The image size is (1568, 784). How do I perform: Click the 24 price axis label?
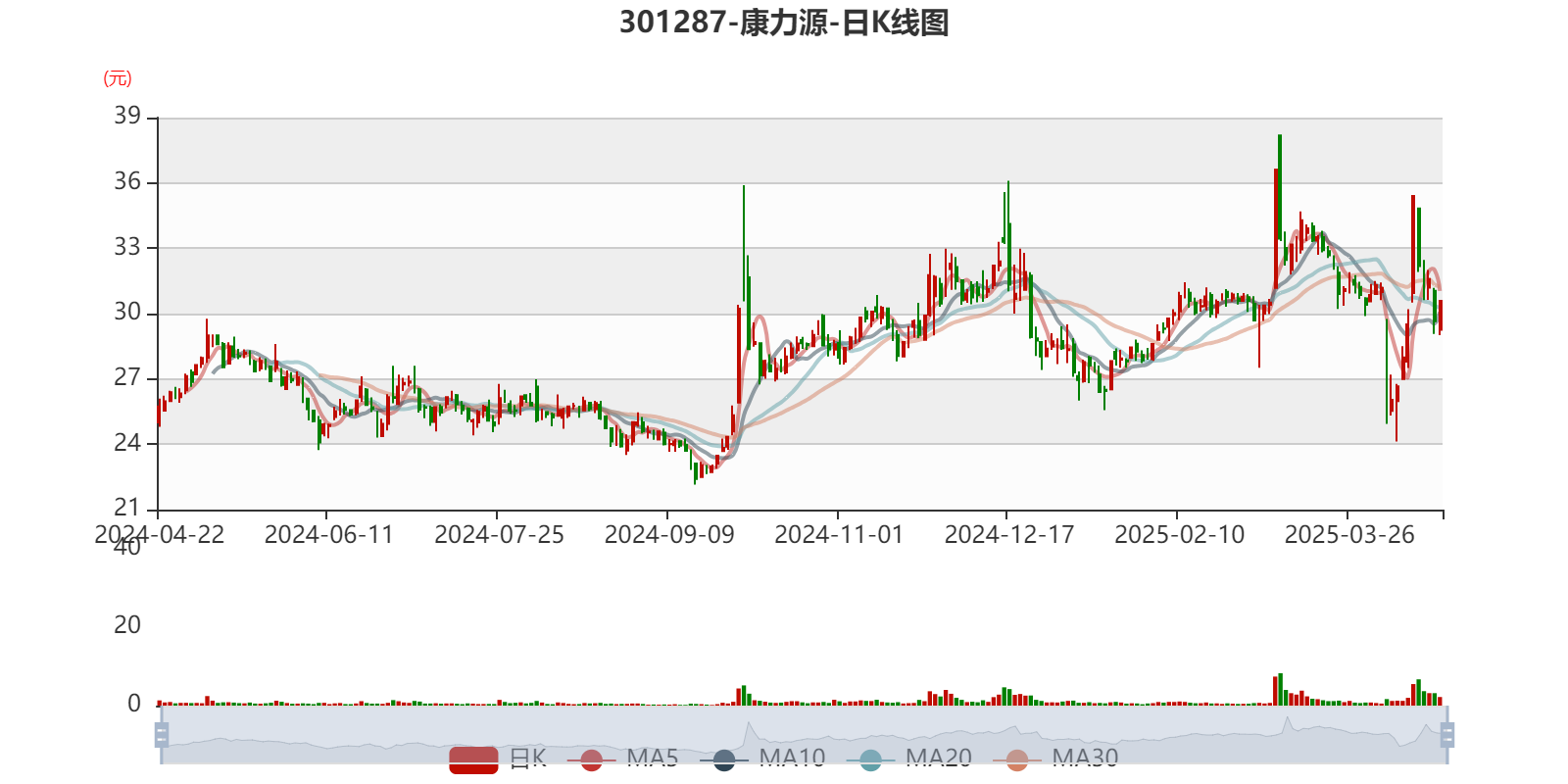[127, 443]
